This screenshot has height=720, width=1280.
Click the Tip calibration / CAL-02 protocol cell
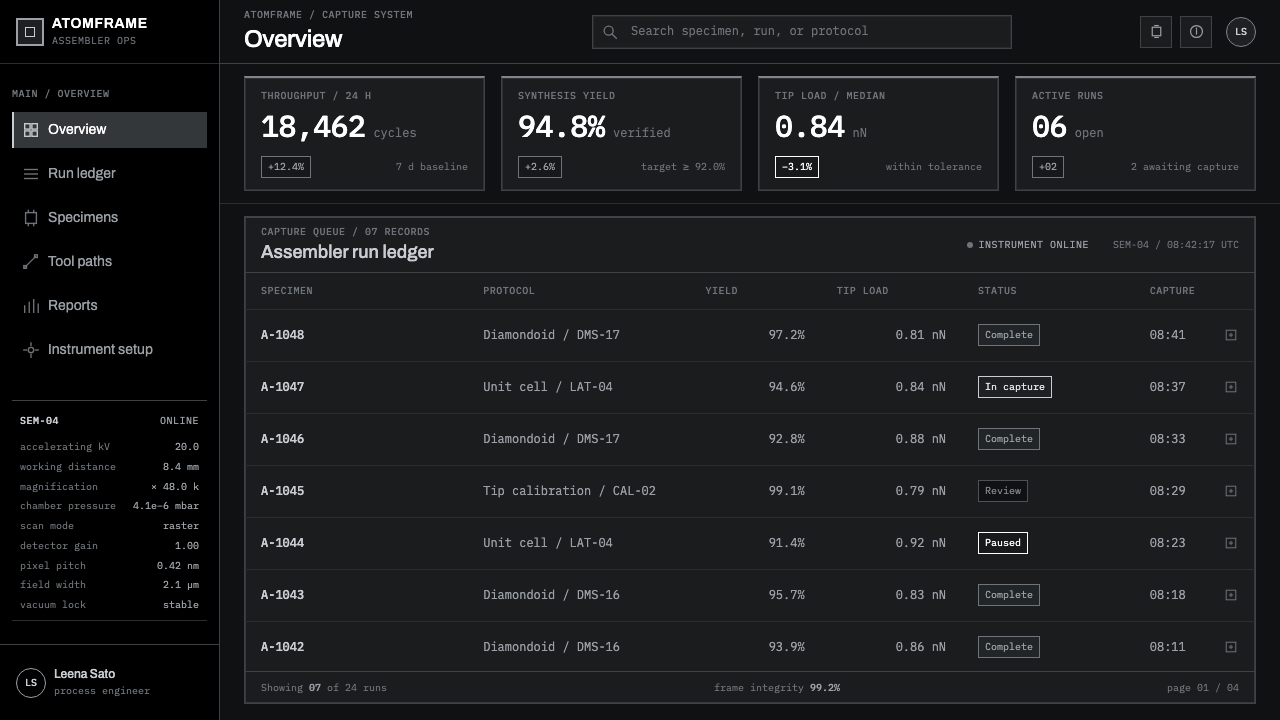(x=570, y=491)
